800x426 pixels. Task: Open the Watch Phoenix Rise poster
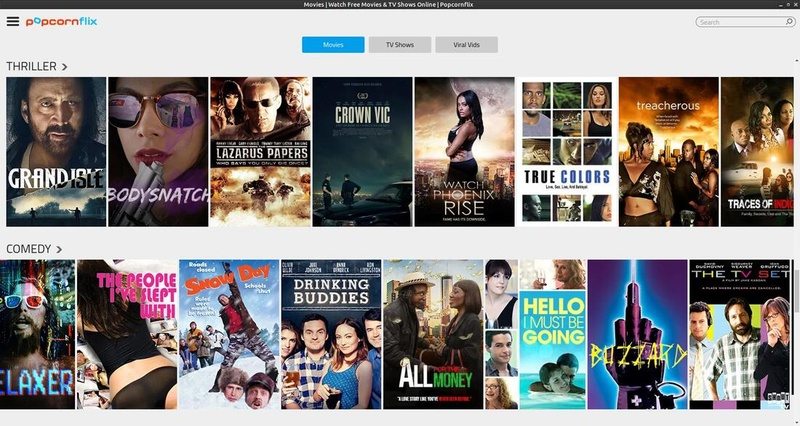point(464,152)
